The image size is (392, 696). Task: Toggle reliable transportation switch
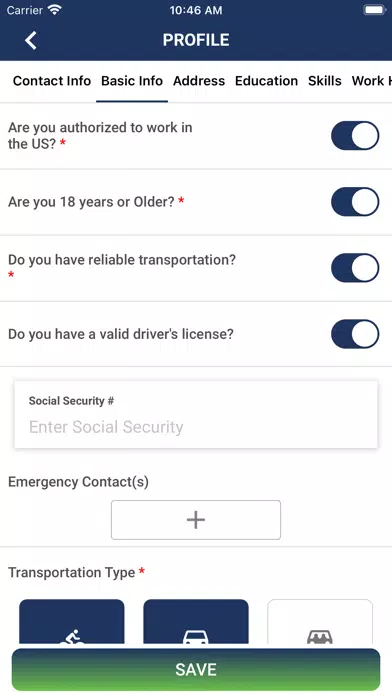coord(355,268)
